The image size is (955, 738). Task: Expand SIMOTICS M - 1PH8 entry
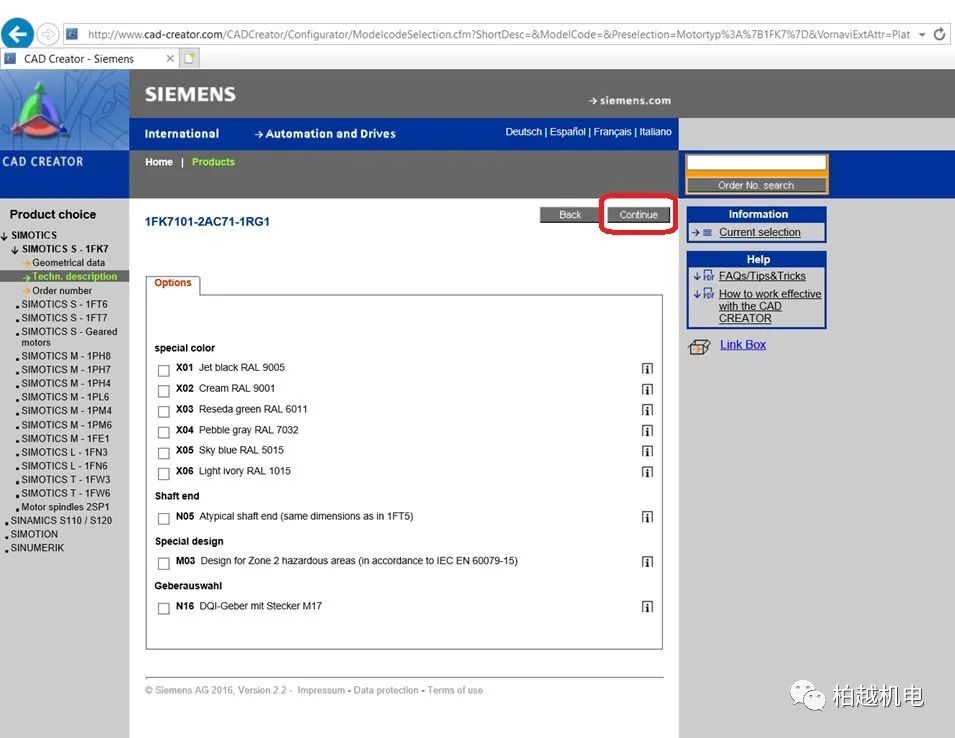click(x=66, y=356)
